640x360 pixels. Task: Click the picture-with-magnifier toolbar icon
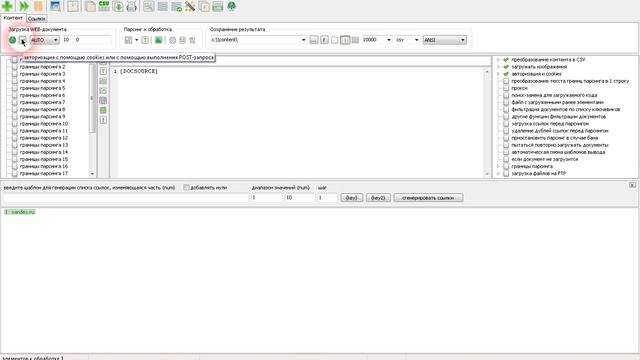coord(55,6)
